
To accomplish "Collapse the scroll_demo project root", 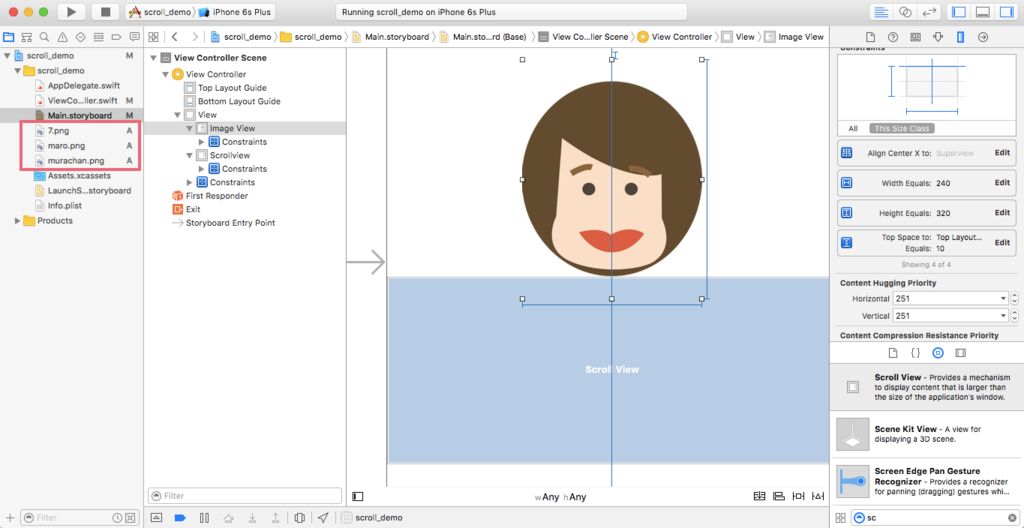I will (7, 56).
